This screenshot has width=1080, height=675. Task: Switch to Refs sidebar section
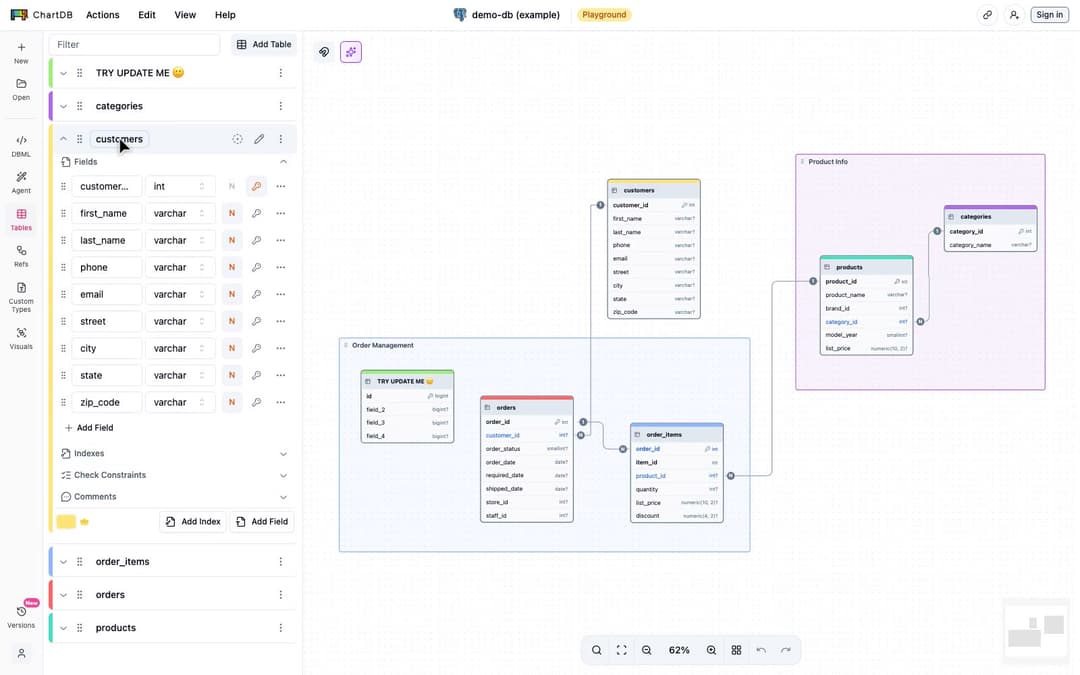(21, 256)
